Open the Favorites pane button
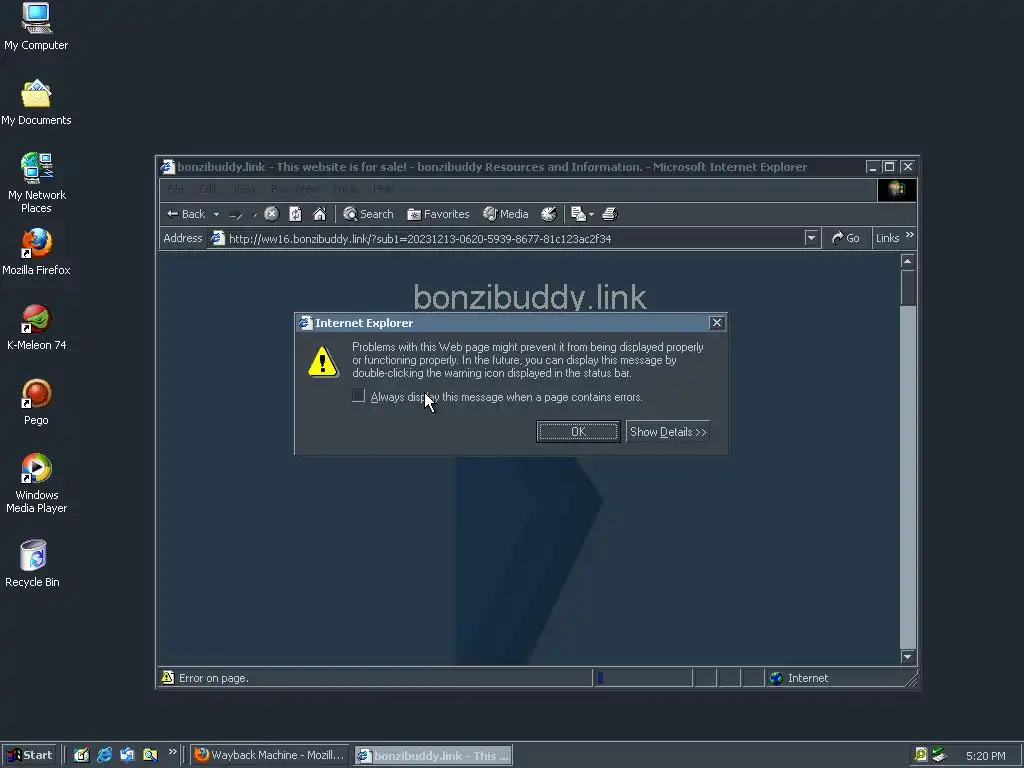This screenshot has height=768, width=1024. click(x=438, y=214)
